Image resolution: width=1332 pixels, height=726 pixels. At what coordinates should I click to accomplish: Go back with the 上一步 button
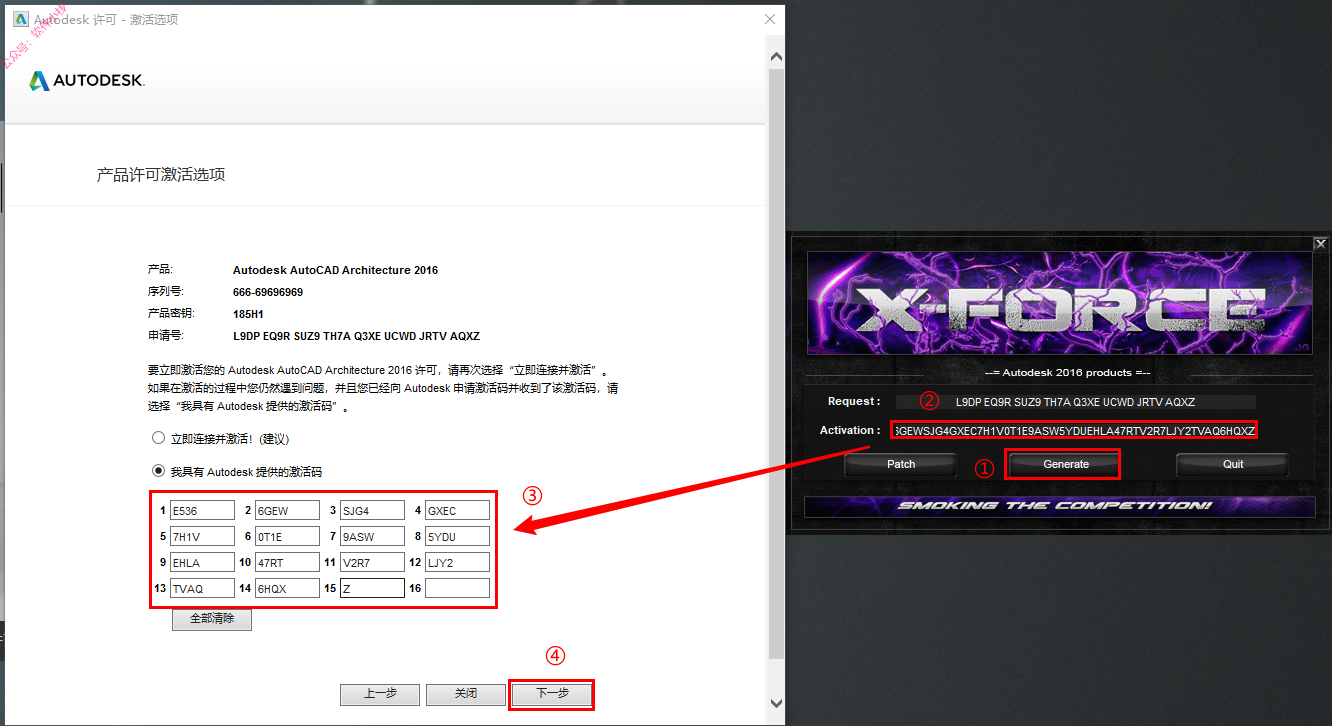[x=380, y=694]
